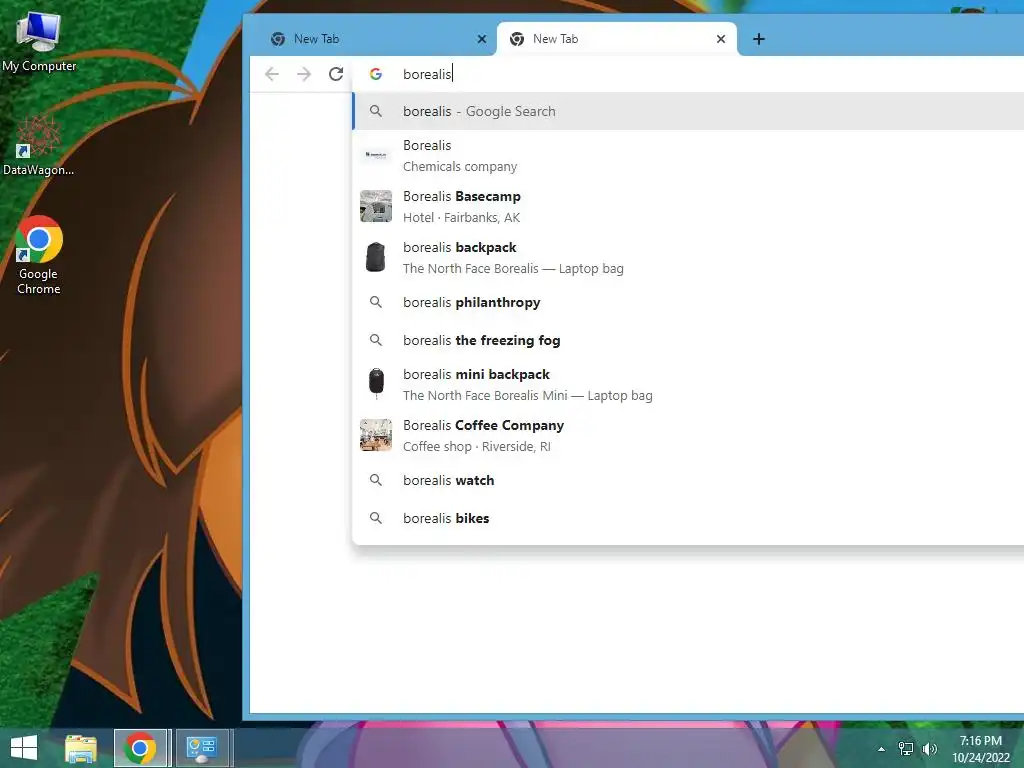Screen dimensions: 1024x768
Task: Click the Borealis company logo thumbnail
Action: 376,155
